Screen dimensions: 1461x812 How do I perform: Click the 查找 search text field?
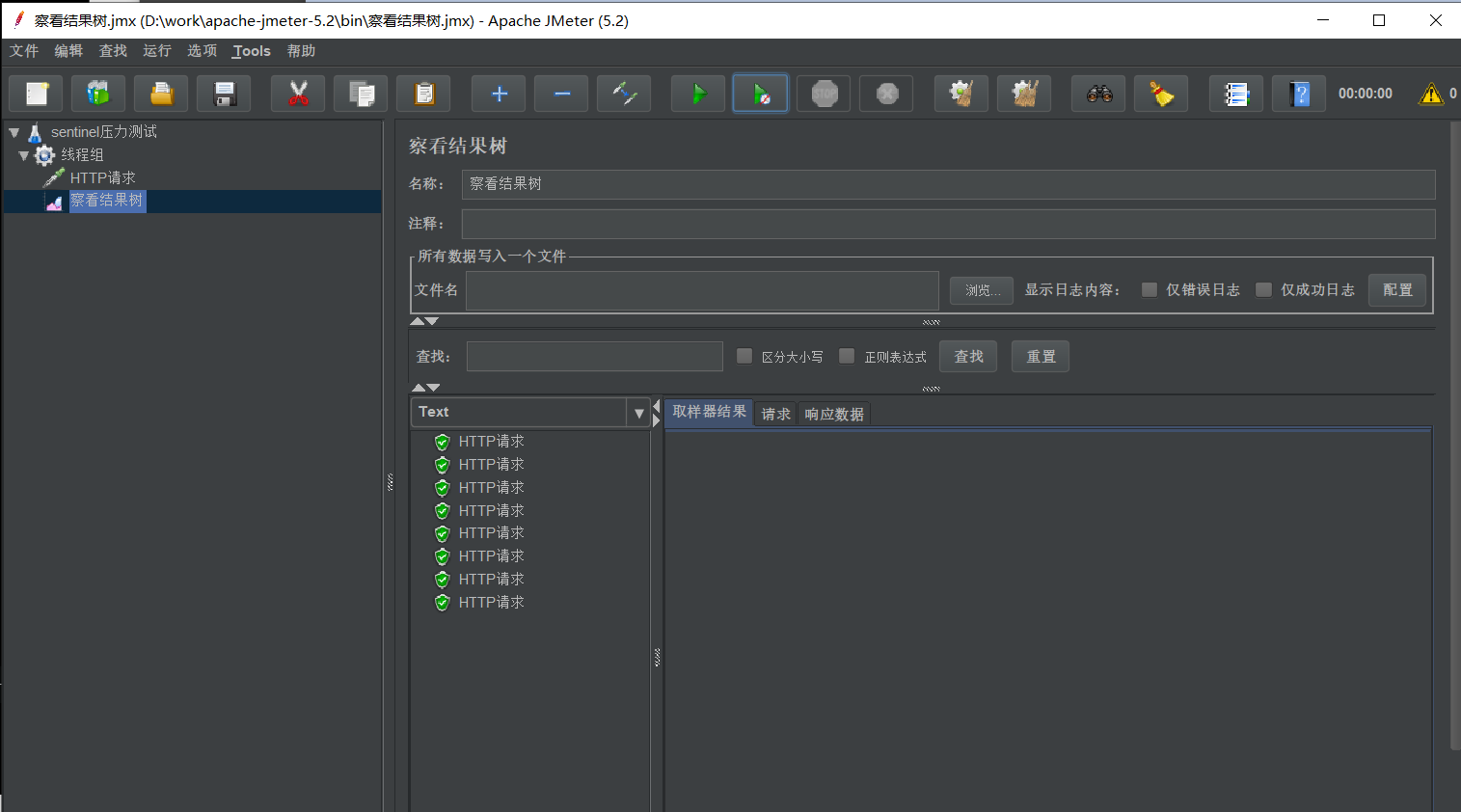coord(594,357)
